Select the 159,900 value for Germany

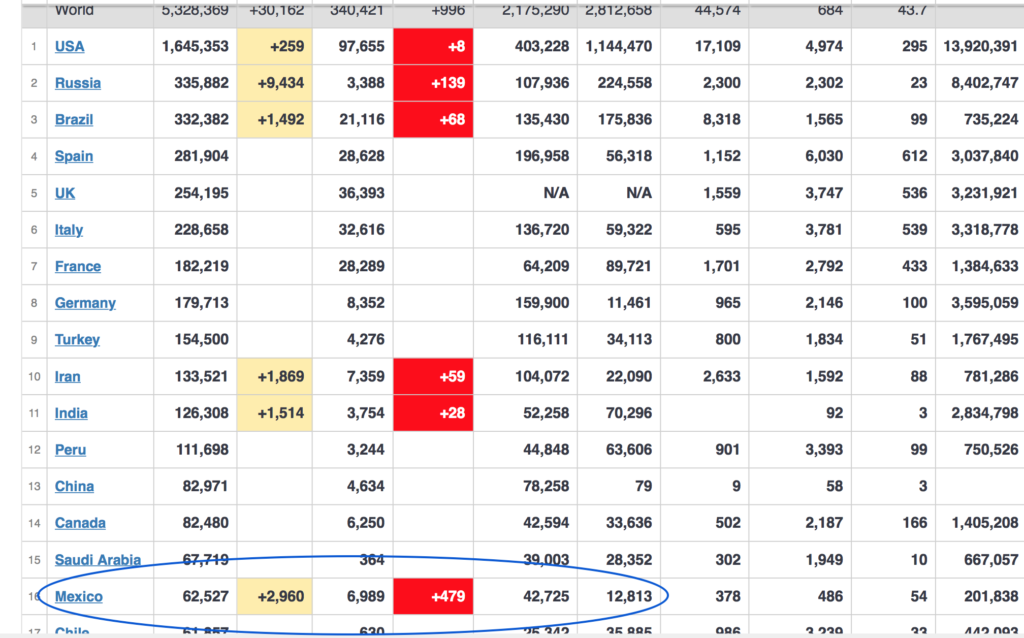pyautogui.click(x=542, y=303)
